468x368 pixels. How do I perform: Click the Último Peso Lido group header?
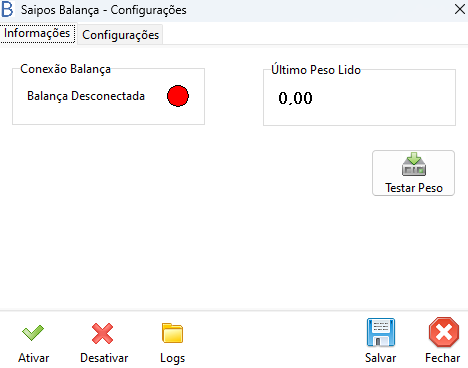coord(316,70)
